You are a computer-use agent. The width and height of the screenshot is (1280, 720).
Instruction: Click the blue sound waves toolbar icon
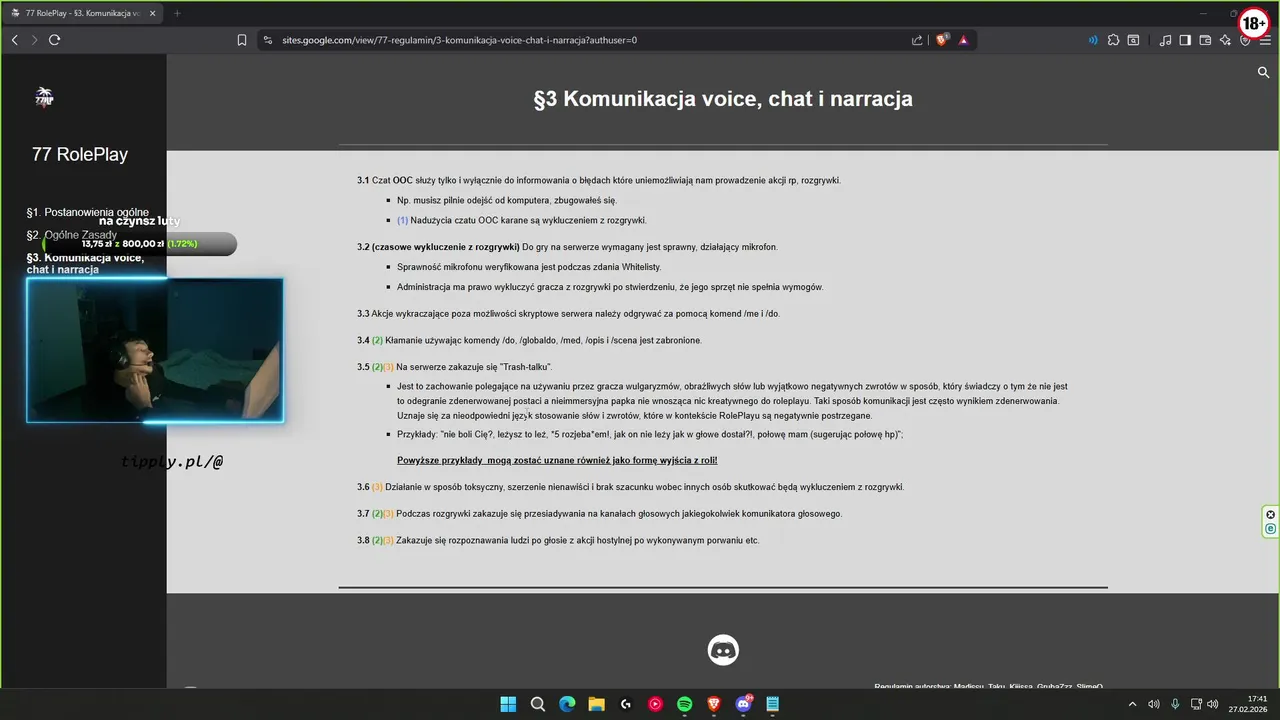coord(1092,40)
